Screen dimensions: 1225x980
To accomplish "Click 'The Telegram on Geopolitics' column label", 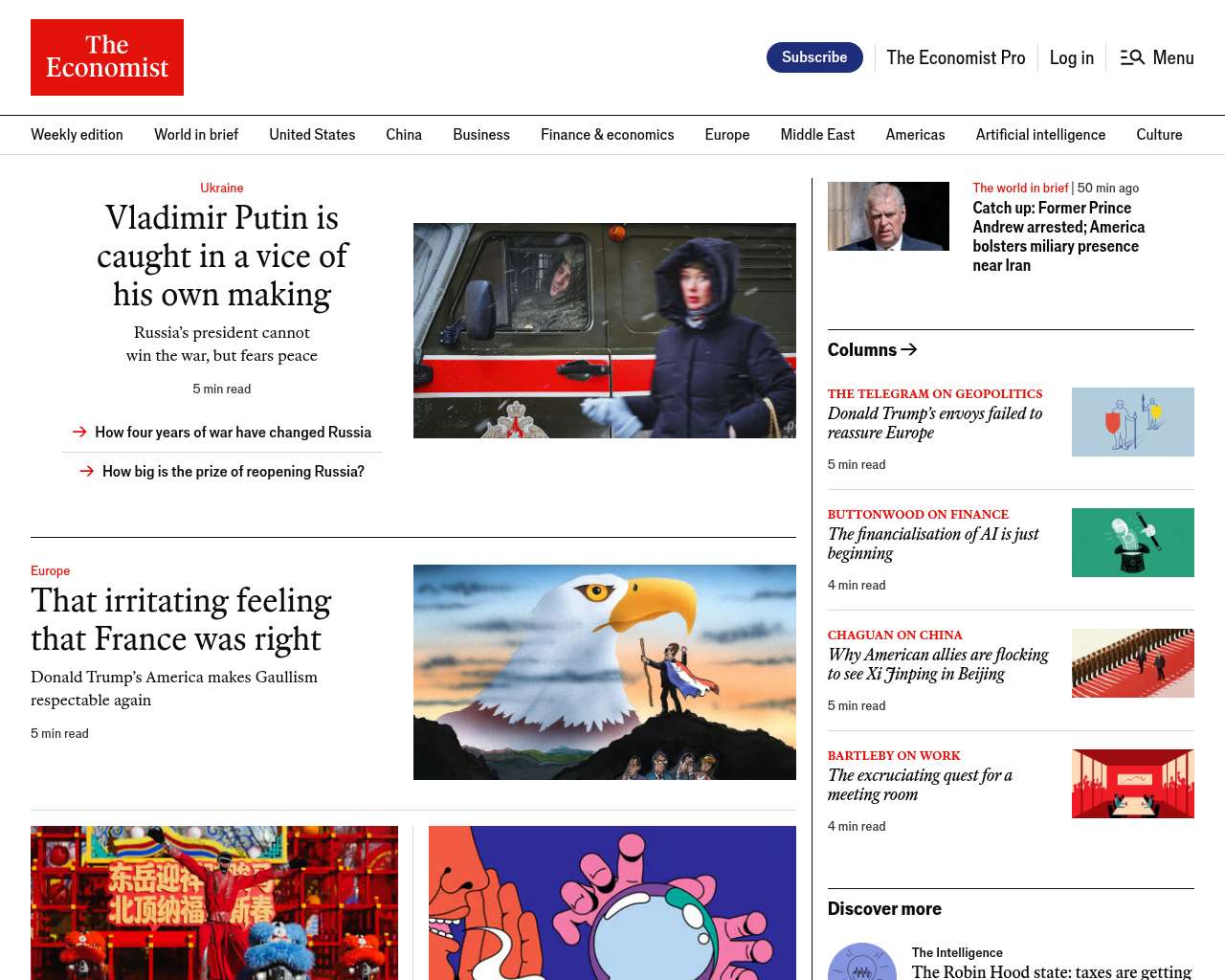I will tap(935, 393).
